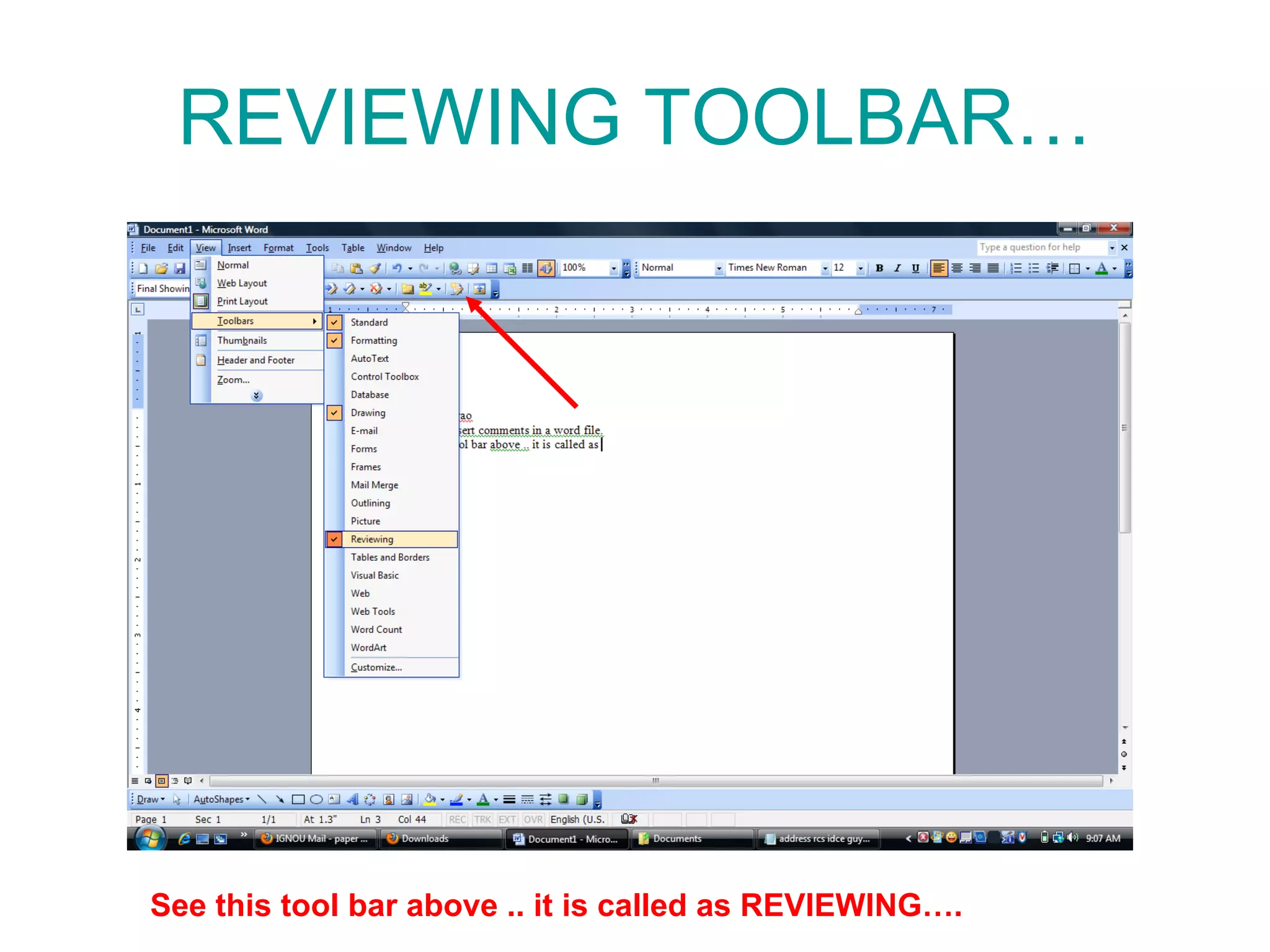
Task: Enable the Word Count toolbar
Action: (x=392, y=630)
